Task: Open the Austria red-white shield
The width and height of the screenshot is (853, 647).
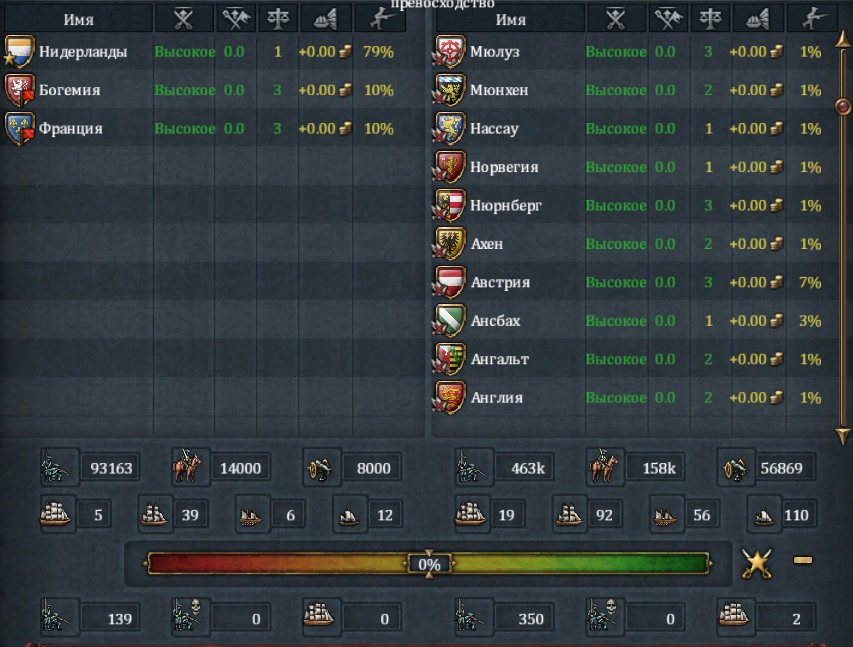Action: [x=449, y=282]
